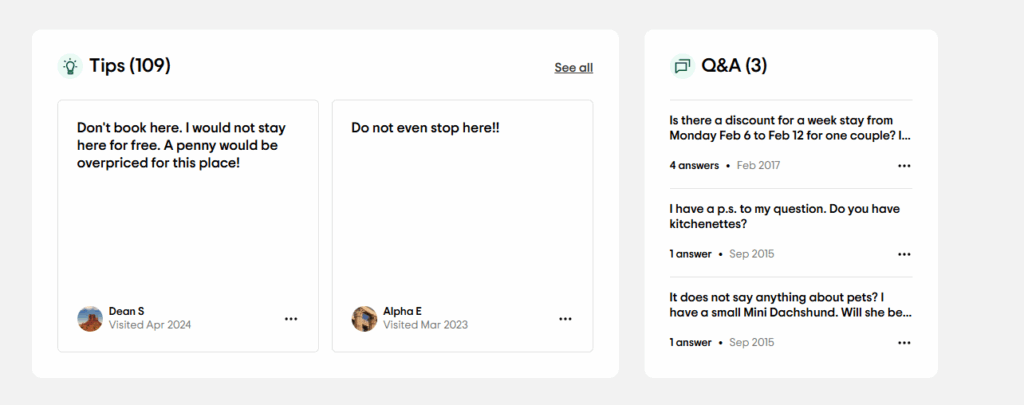View 1 answer under kitchenettes question
The width and height of the screenshot is (1024, 405).
pyautogui.click(x=690, y=254)
